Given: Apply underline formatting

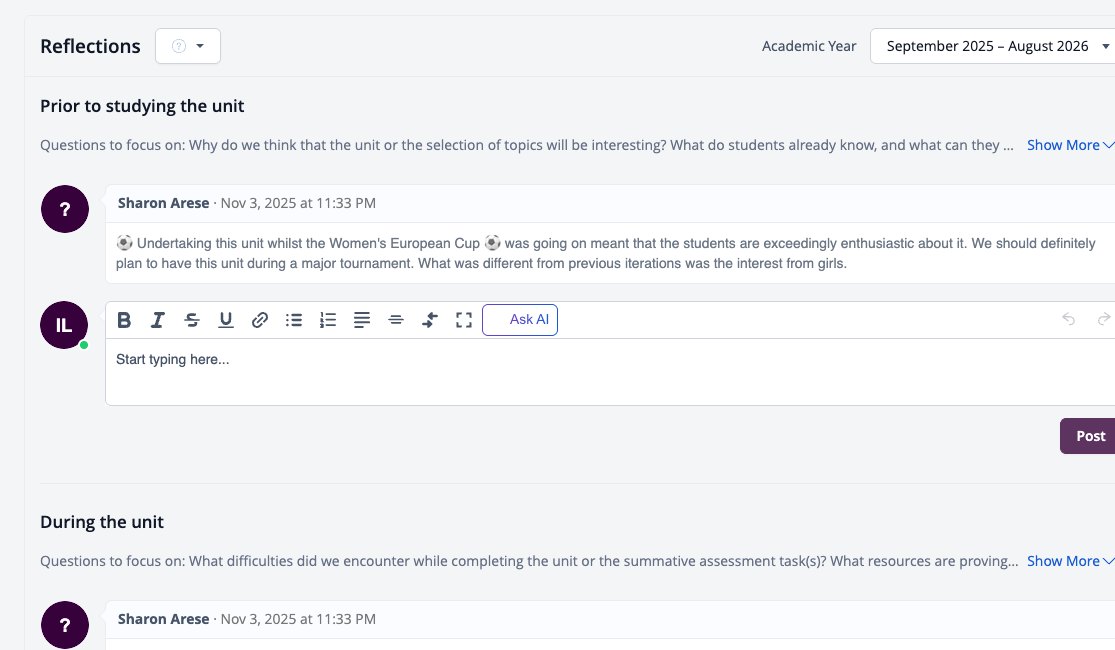Looking at the screenshot, I should [225, 320].
